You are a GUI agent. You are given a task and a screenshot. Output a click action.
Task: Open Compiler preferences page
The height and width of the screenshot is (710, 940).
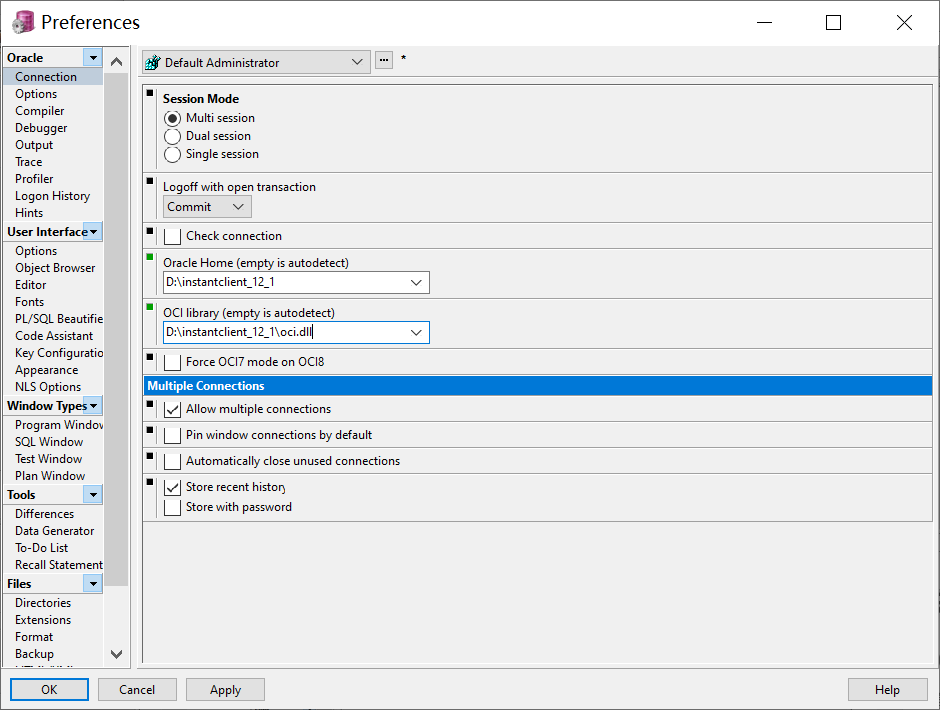click(x=40, y=111)
